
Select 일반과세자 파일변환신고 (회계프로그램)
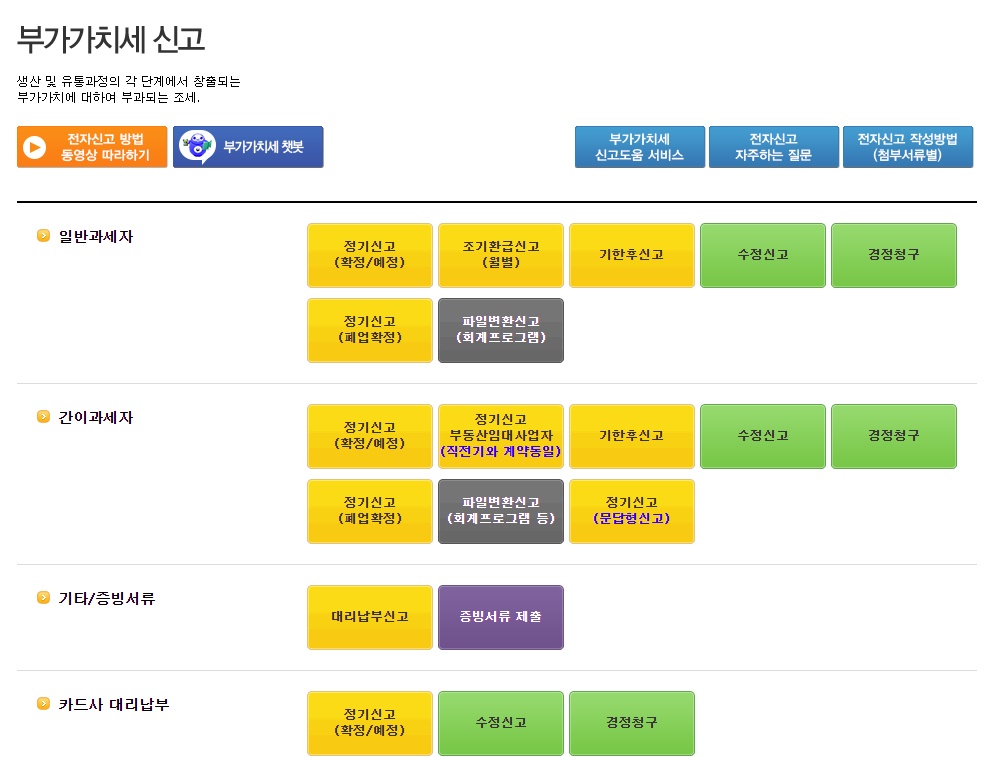pos(501,330)
